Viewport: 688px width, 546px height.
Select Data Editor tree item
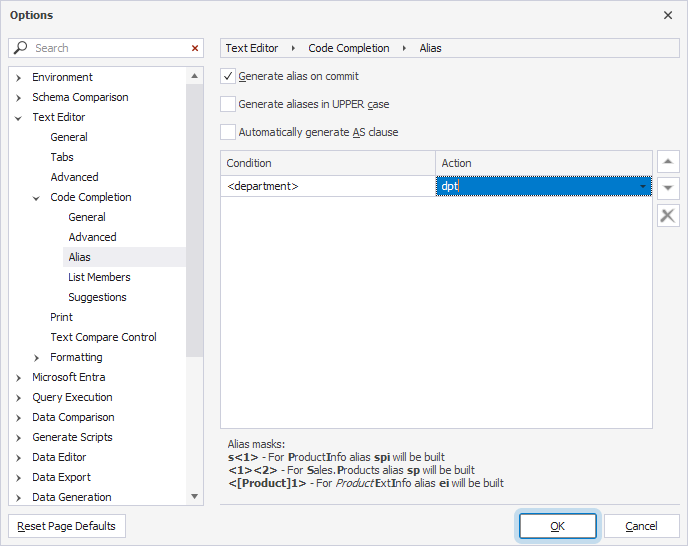pyautogui.click(x=59, y=457)
